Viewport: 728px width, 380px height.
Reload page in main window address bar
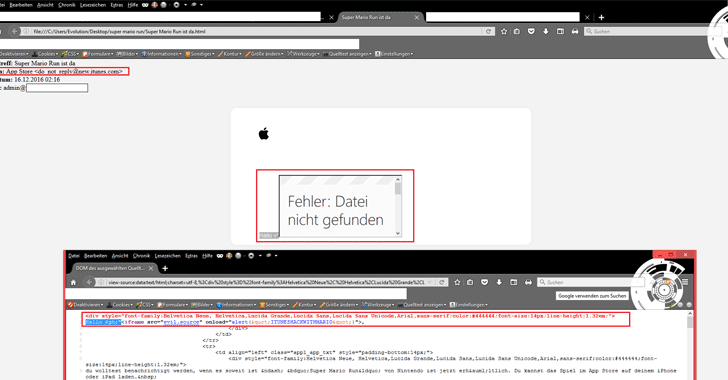488,31
